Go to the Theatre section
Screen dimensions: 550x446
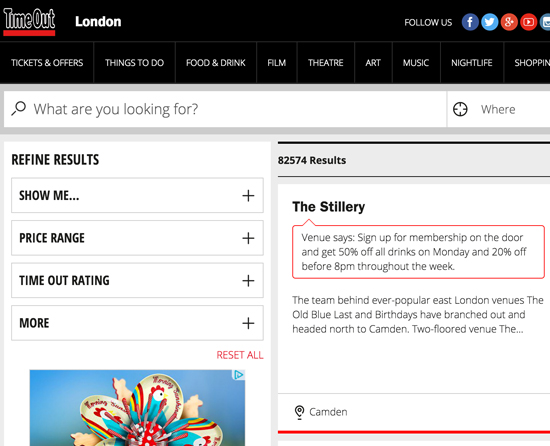pyautogui.click(x=326, y=63)
